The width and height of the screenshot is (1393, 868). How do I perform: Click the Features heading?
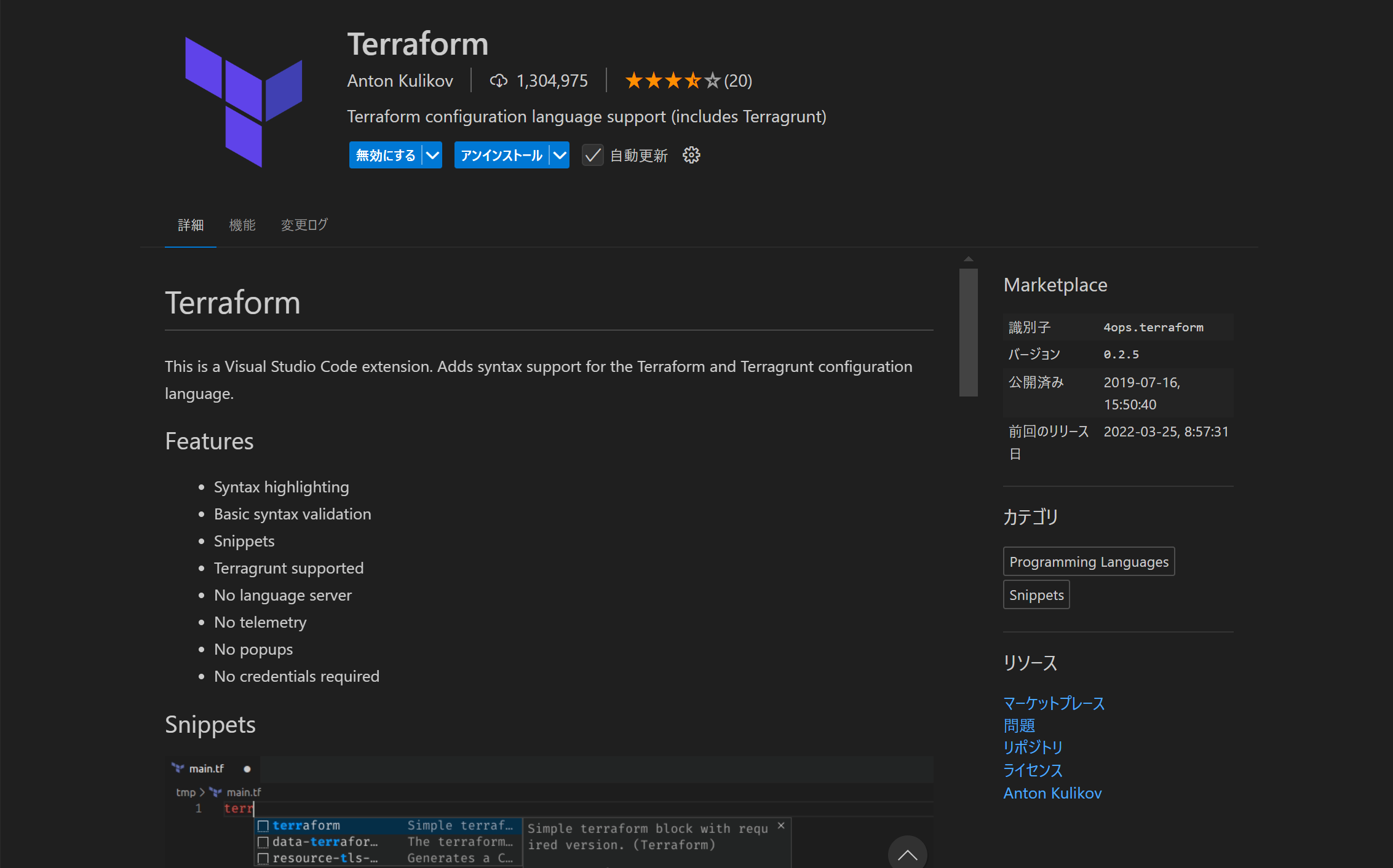click(209, 441)
